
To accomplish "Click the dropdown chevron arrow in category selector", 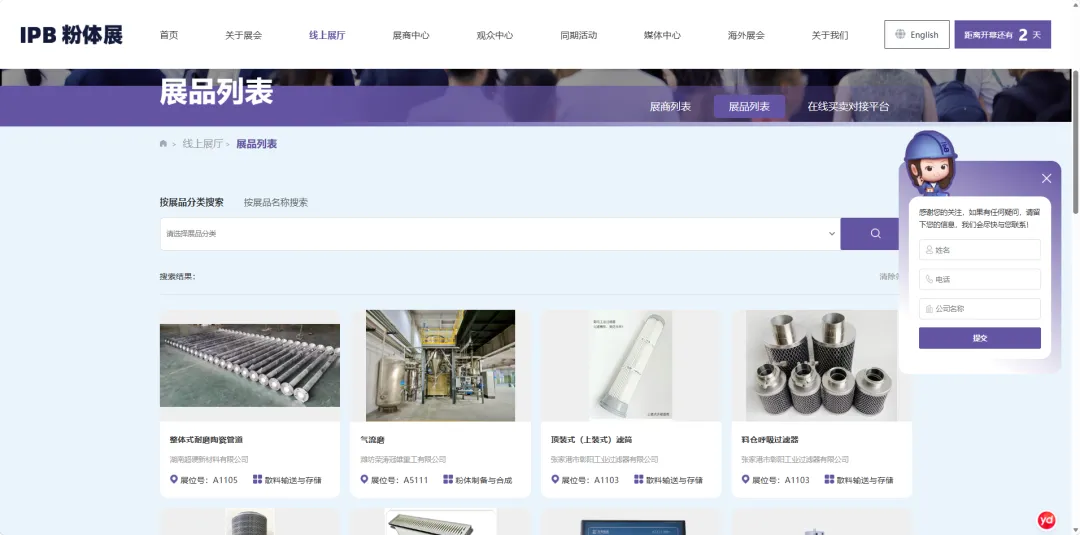I will (831, 233).
